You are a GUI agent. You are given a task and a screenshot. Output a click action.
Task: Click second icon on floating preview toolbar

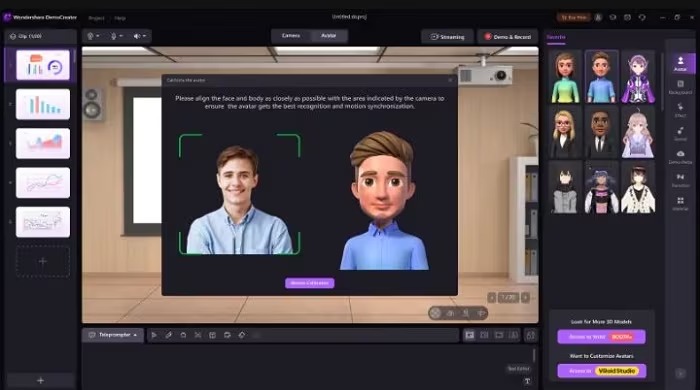pos(450,313)
